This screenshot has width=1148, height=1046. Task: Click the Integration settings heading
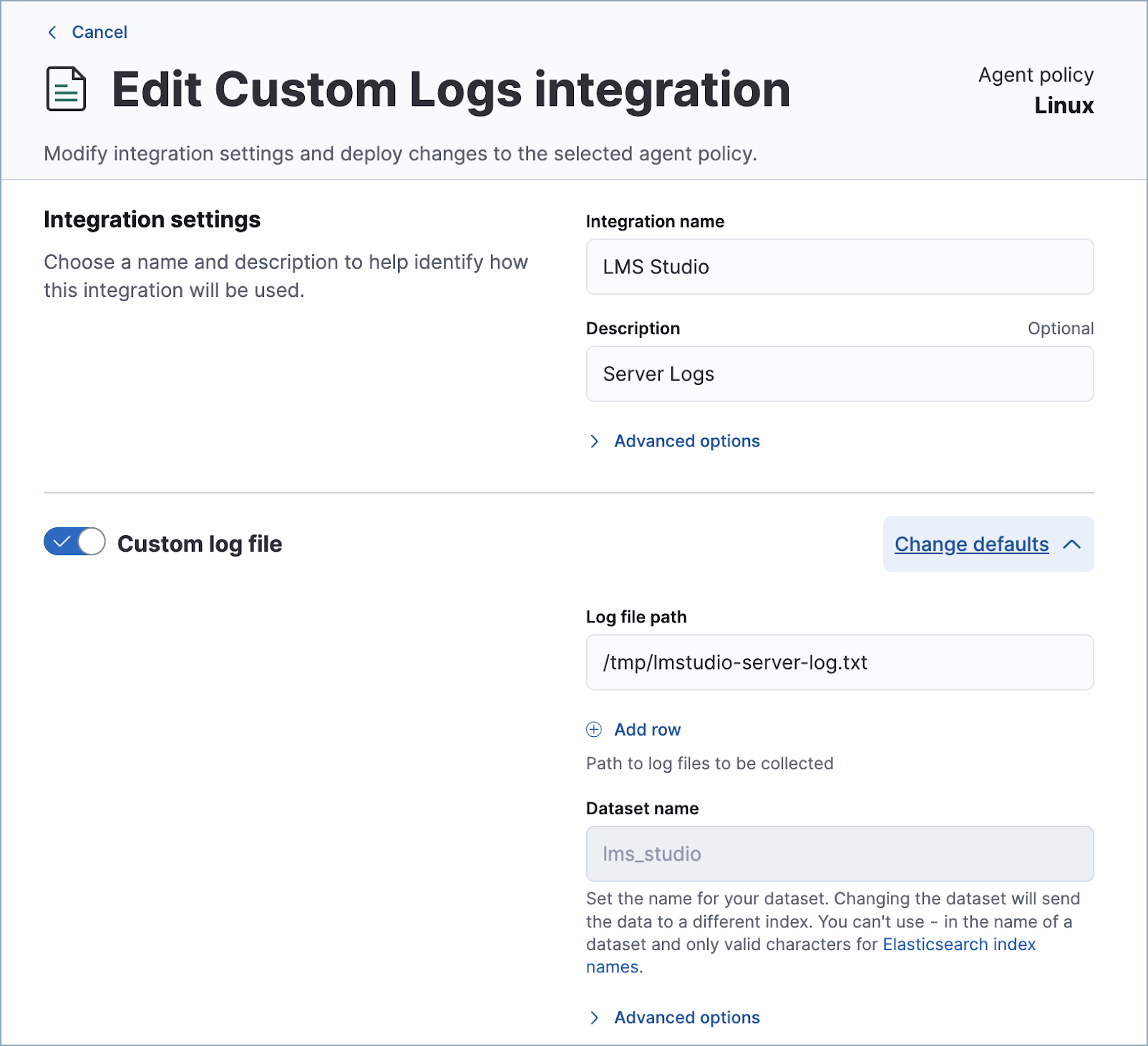coord(152,220)
